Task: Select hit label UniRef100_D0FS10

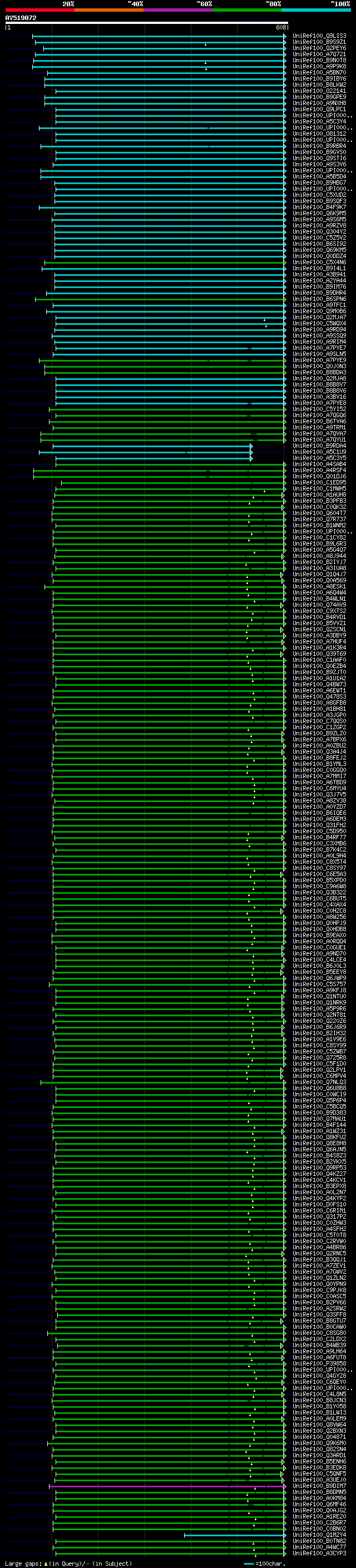Action: point(319,1204)
